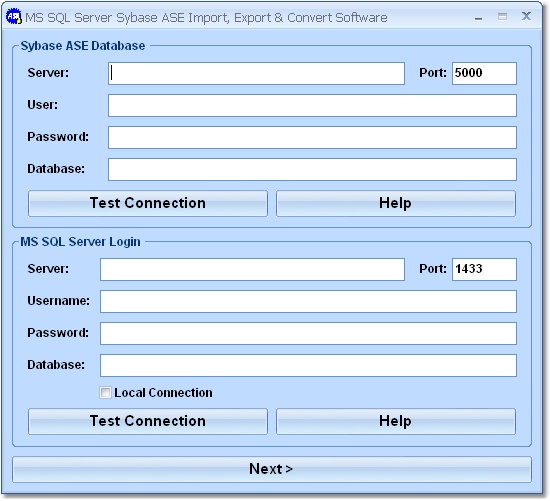
Task: Close the Import, Export & Convert window
Action: click(526, 16)
